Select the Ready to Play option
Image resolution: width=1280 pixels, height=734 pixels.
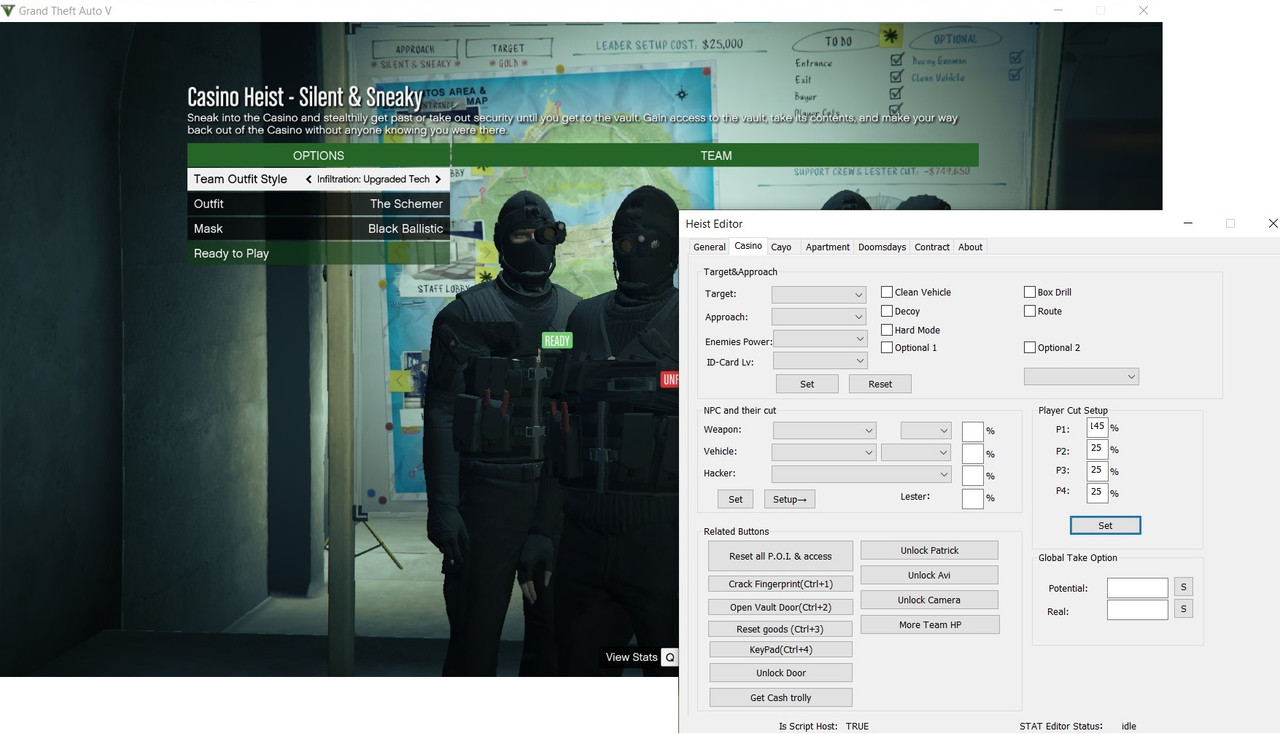click(x=318, y=253)
